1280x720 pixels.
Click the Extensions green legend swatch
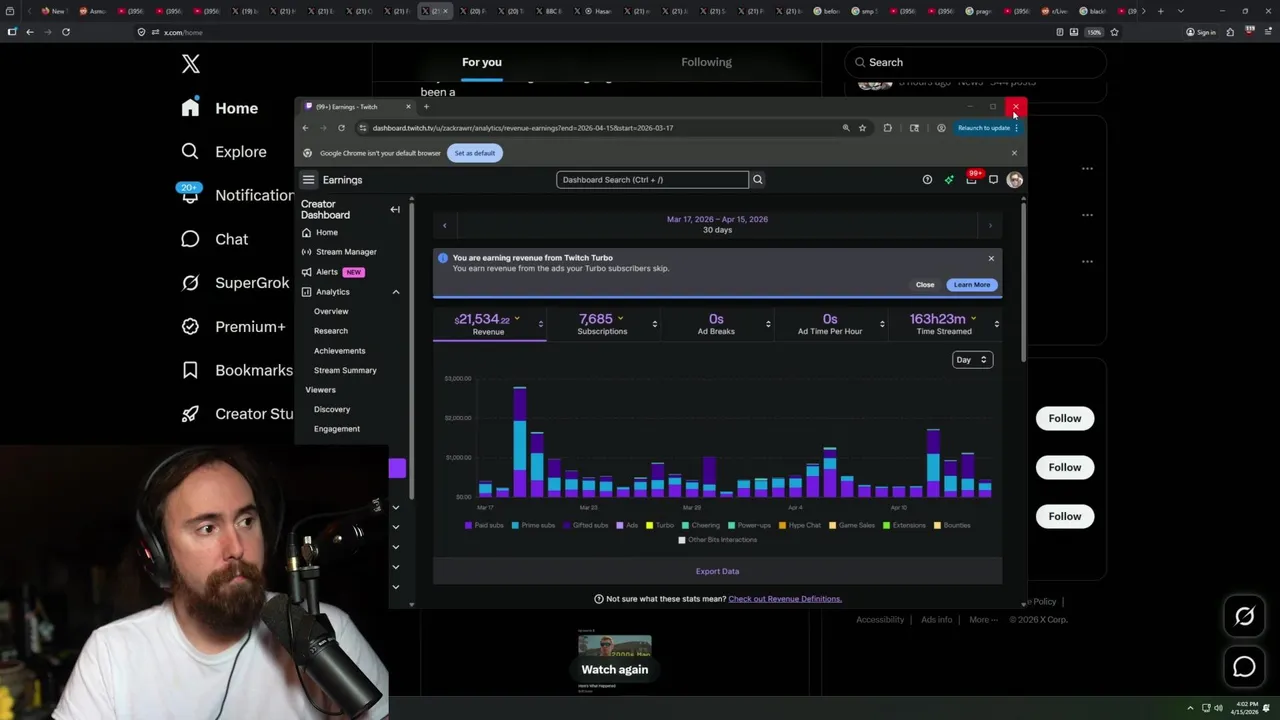tap(887, 525)
